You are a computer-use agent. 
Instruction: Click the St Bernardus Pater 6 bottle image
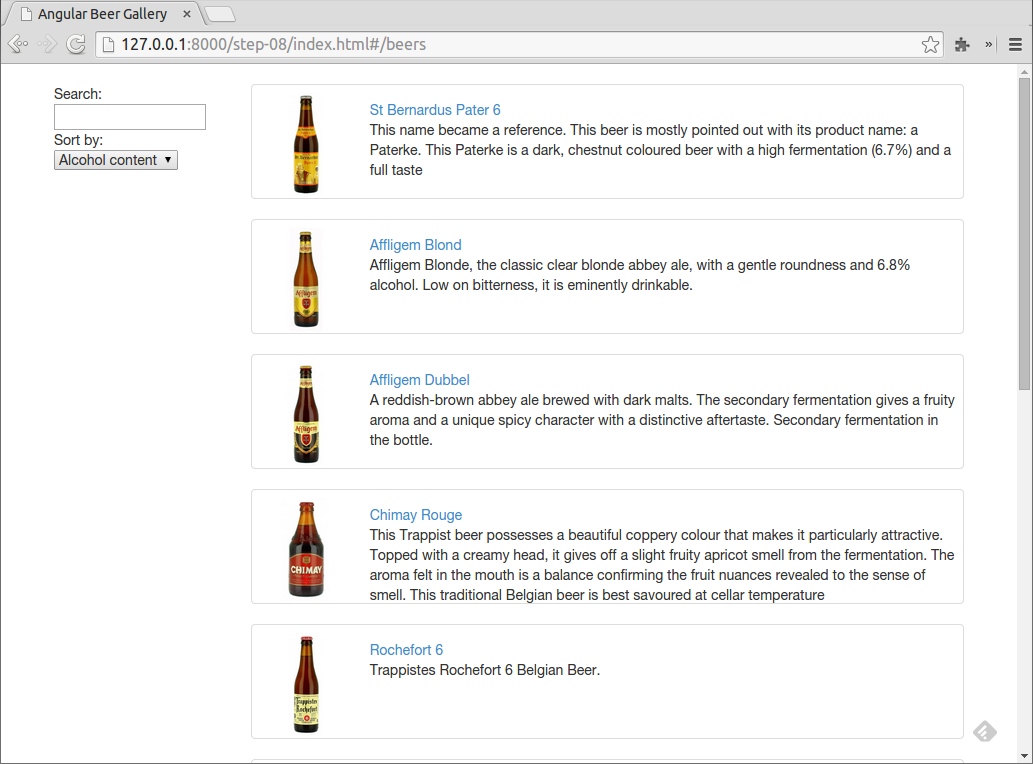point(306,144)
